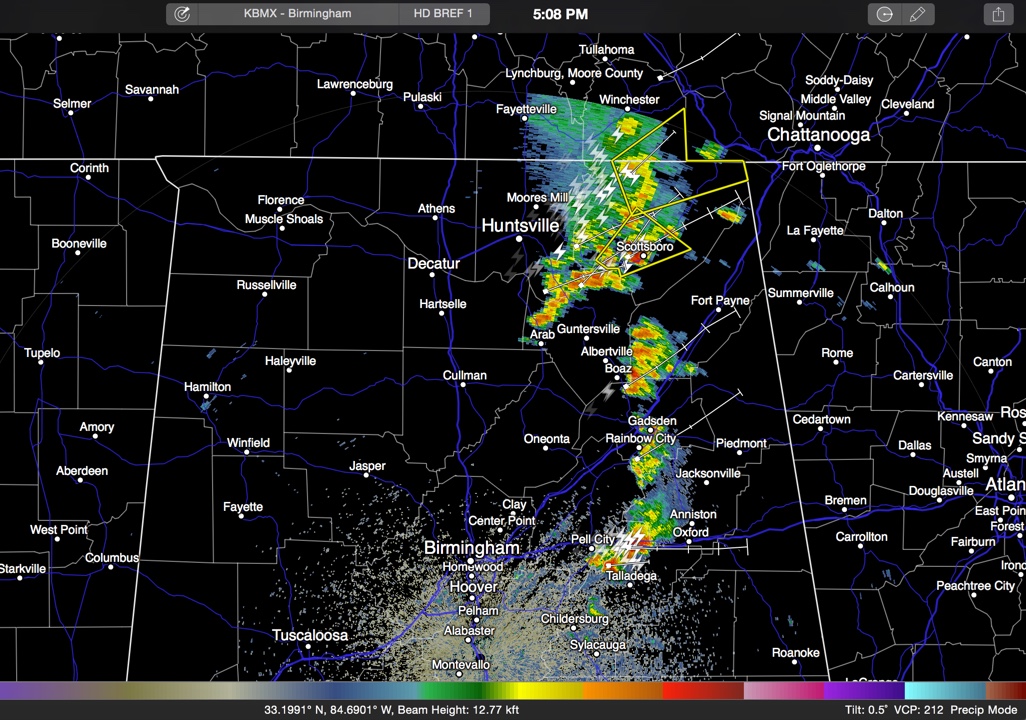Enable drawing mode with the pencil icon
Image resolution: width=1026 pixels, height=720 pixels.
point(916,14)
